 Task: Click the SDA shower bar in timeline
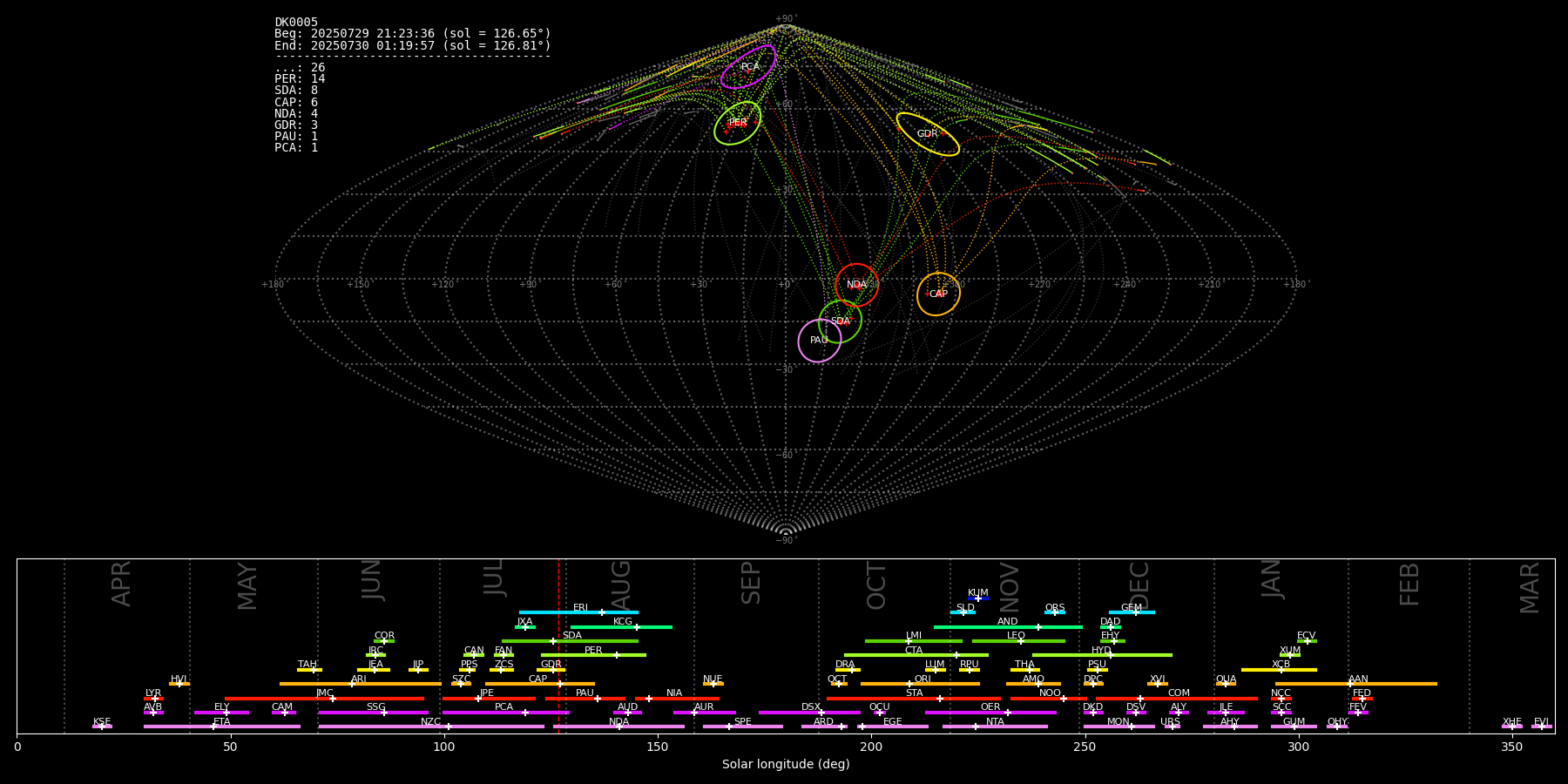point(570,641)
